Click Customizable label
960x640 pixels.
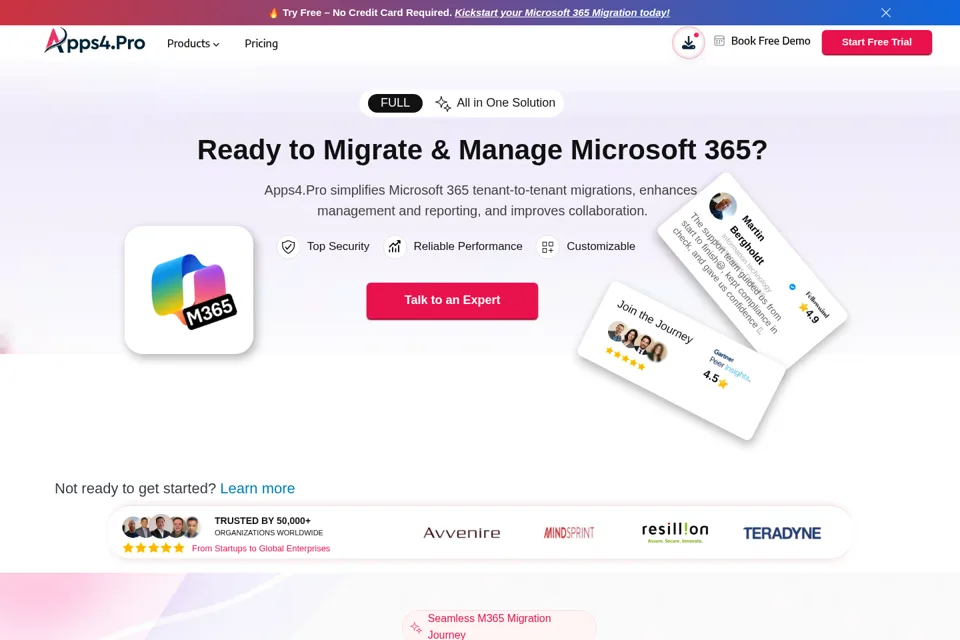pos(601,246)
